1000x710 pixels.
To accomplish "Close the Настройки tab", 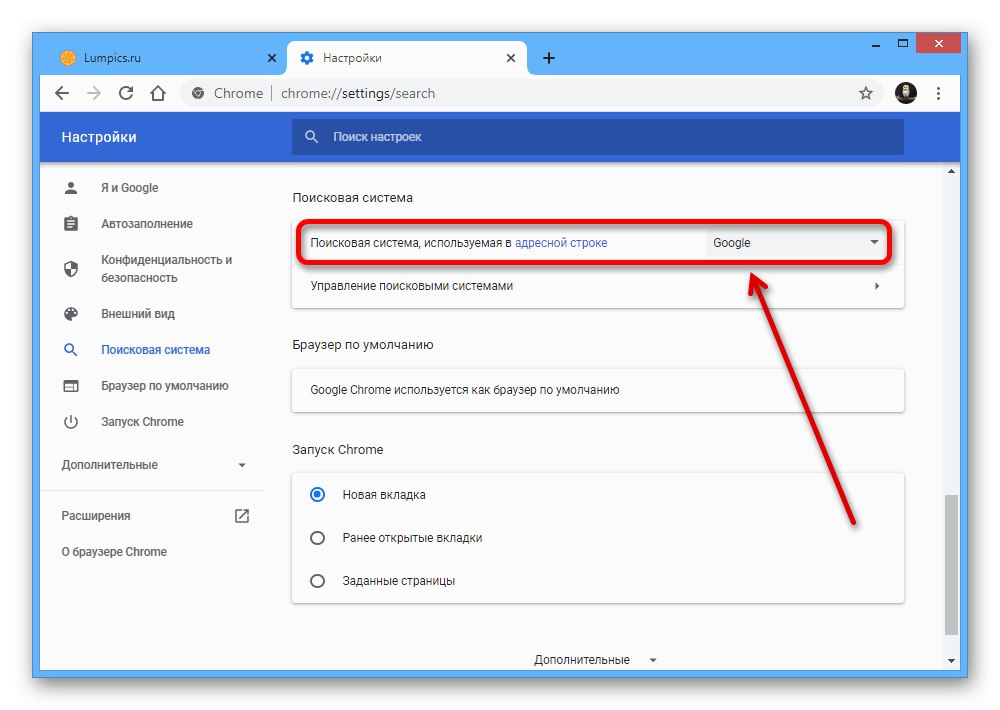I will pyautogui.click(x=511, y=58).
